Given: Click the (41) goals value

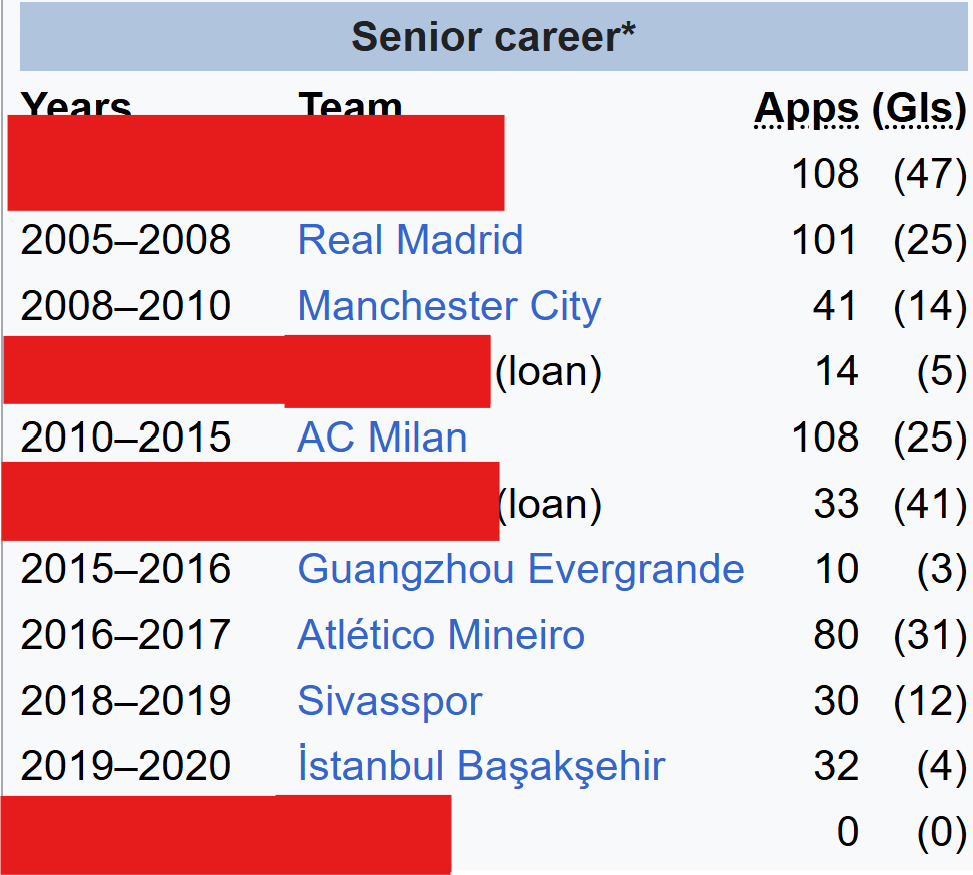Looking at the screenshot, I should (929, 504).
